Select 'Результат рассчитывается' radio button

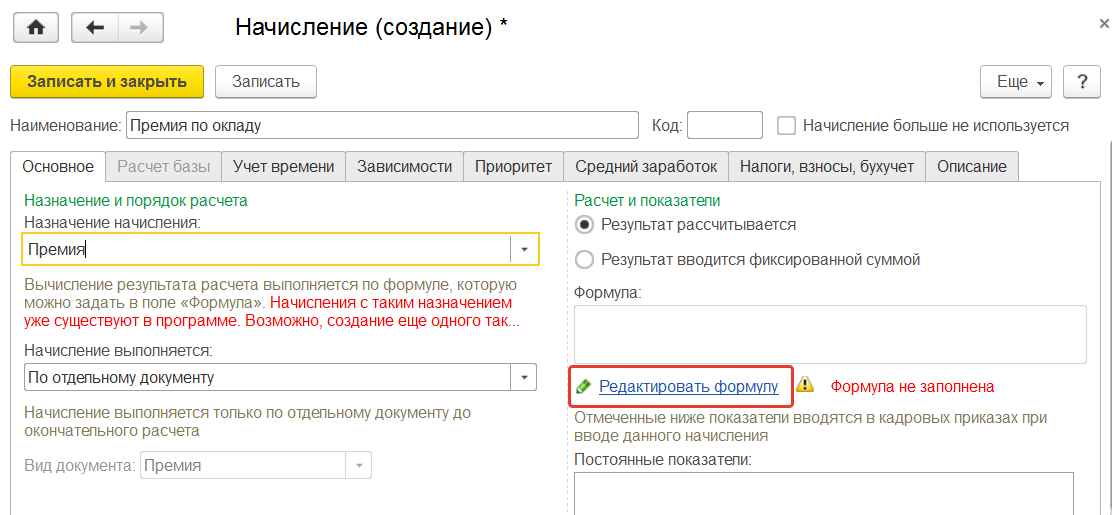pos(585,225)
